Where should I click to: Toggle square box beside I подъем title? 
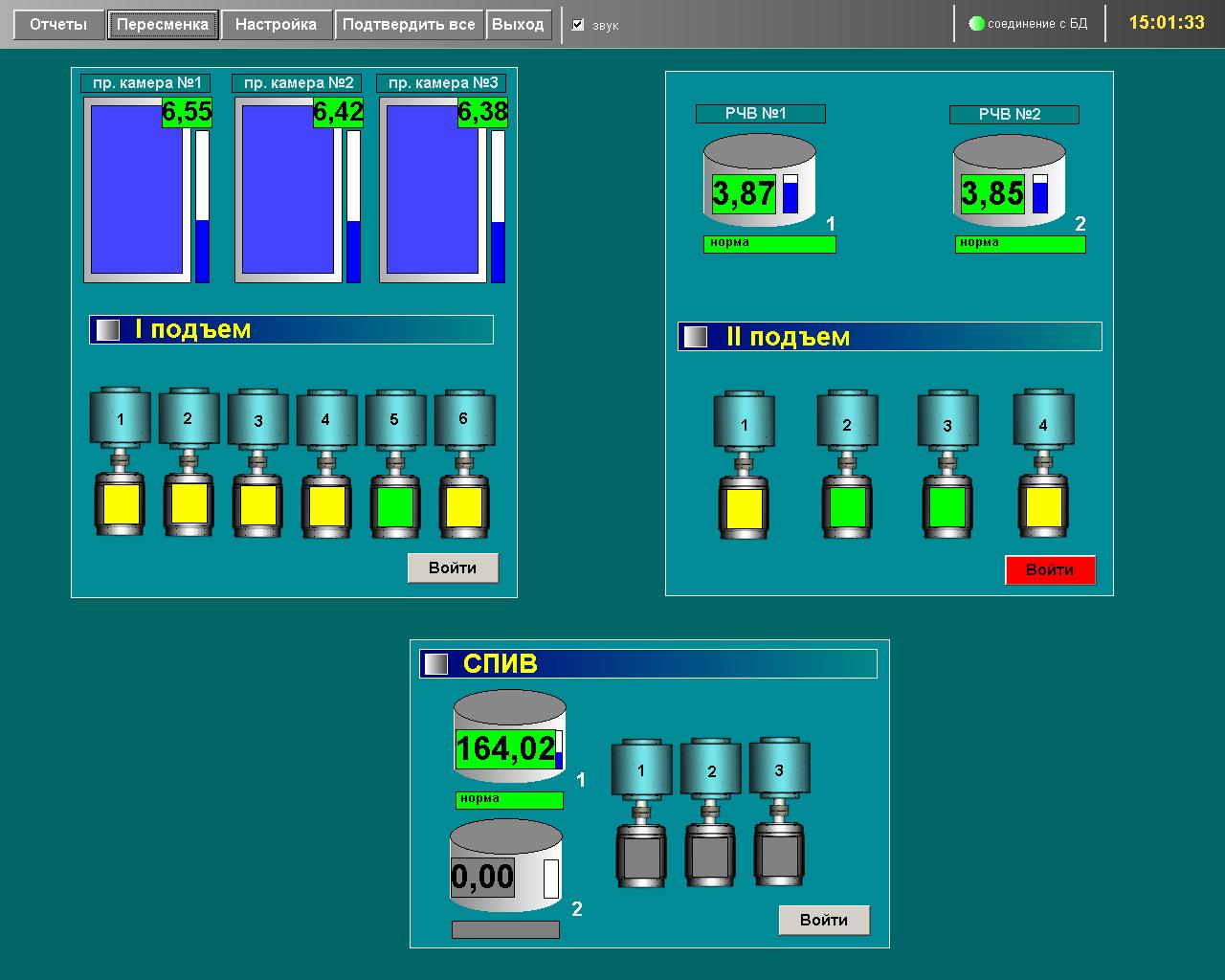(108, 329)
